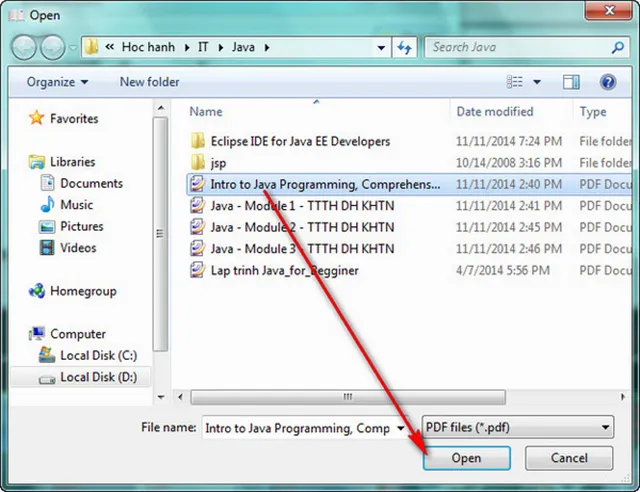
Task: Select Local Disk (C:) in sidebar
Action: click(98, 355)
